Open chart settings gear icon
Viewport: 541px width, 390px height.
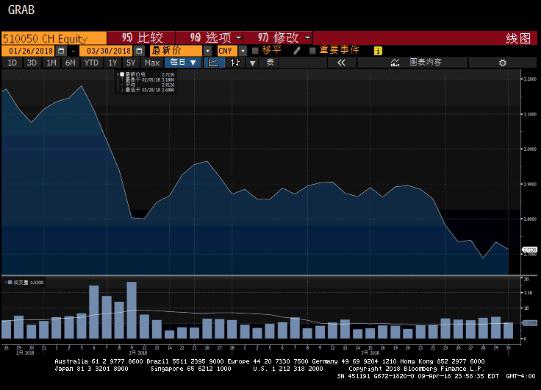[x=502, y=63]
